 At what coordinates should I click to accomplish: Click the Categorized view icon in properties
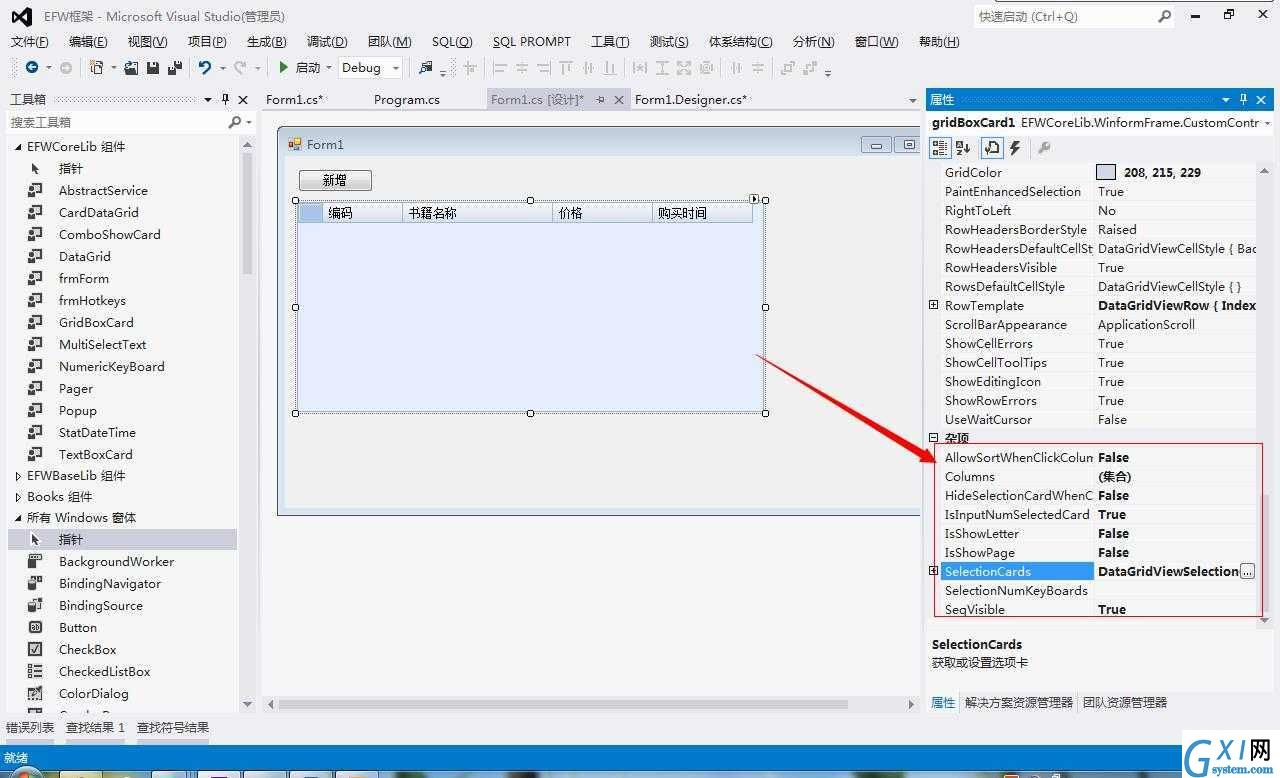pyautogui.click(x=940, y=148)
